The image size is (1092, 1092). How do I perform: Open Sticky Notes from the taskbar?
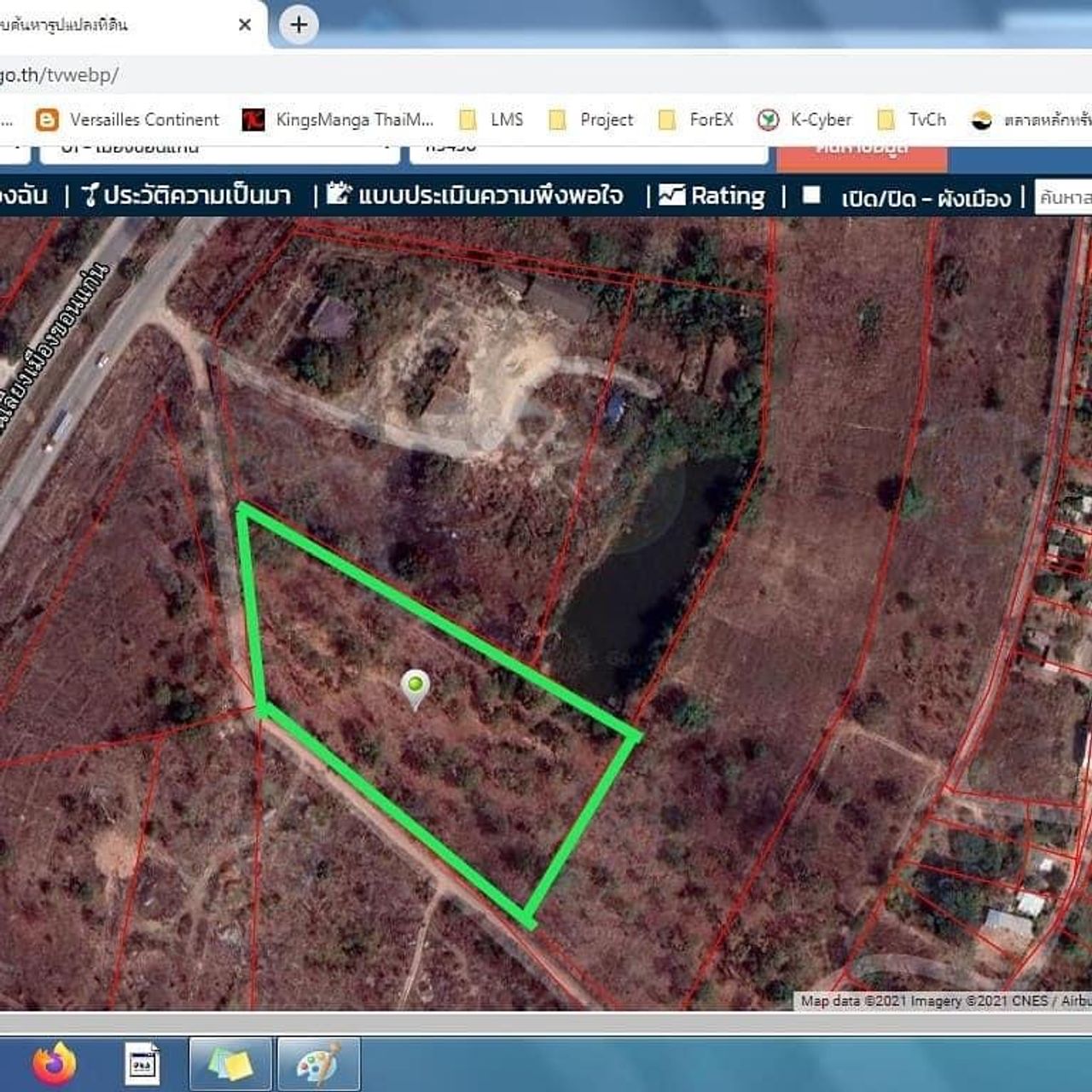coord(230,1063)
